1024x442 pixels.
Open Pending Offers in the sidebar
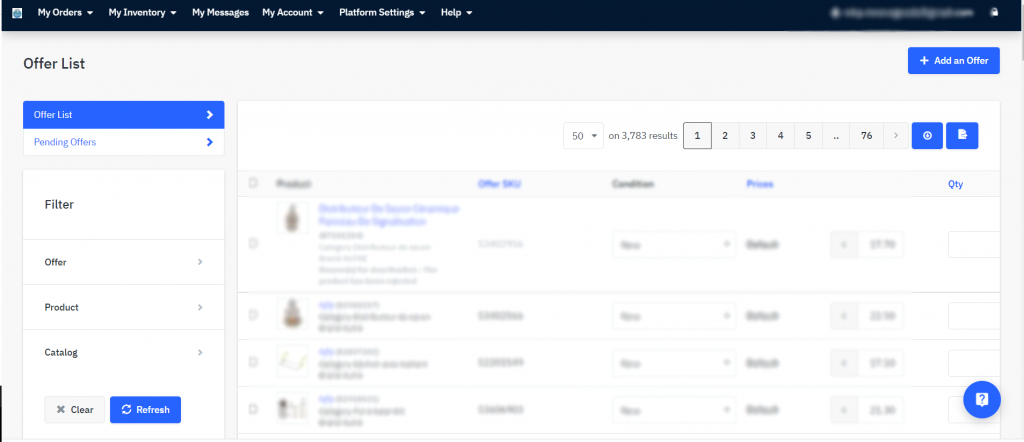pyautogui.click(x=123, y=142)
